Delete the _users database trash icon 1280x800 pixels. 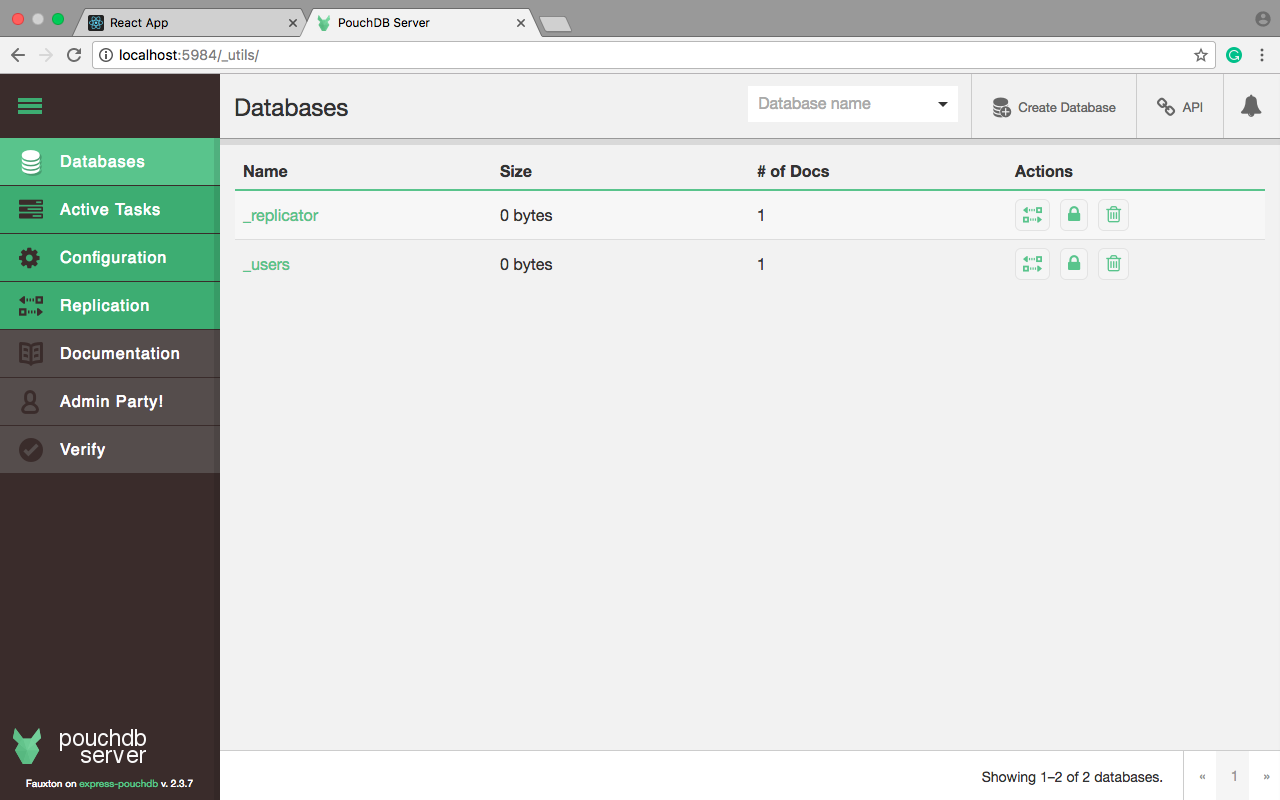(1114, 264)
